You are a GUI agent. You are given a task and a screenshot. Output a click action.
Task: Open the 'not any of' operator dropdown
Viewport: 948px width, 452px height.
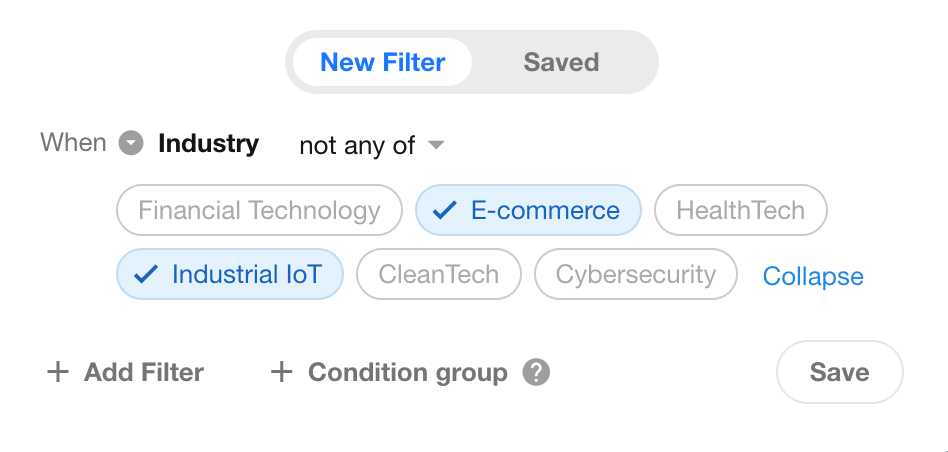tap(372, 145)
